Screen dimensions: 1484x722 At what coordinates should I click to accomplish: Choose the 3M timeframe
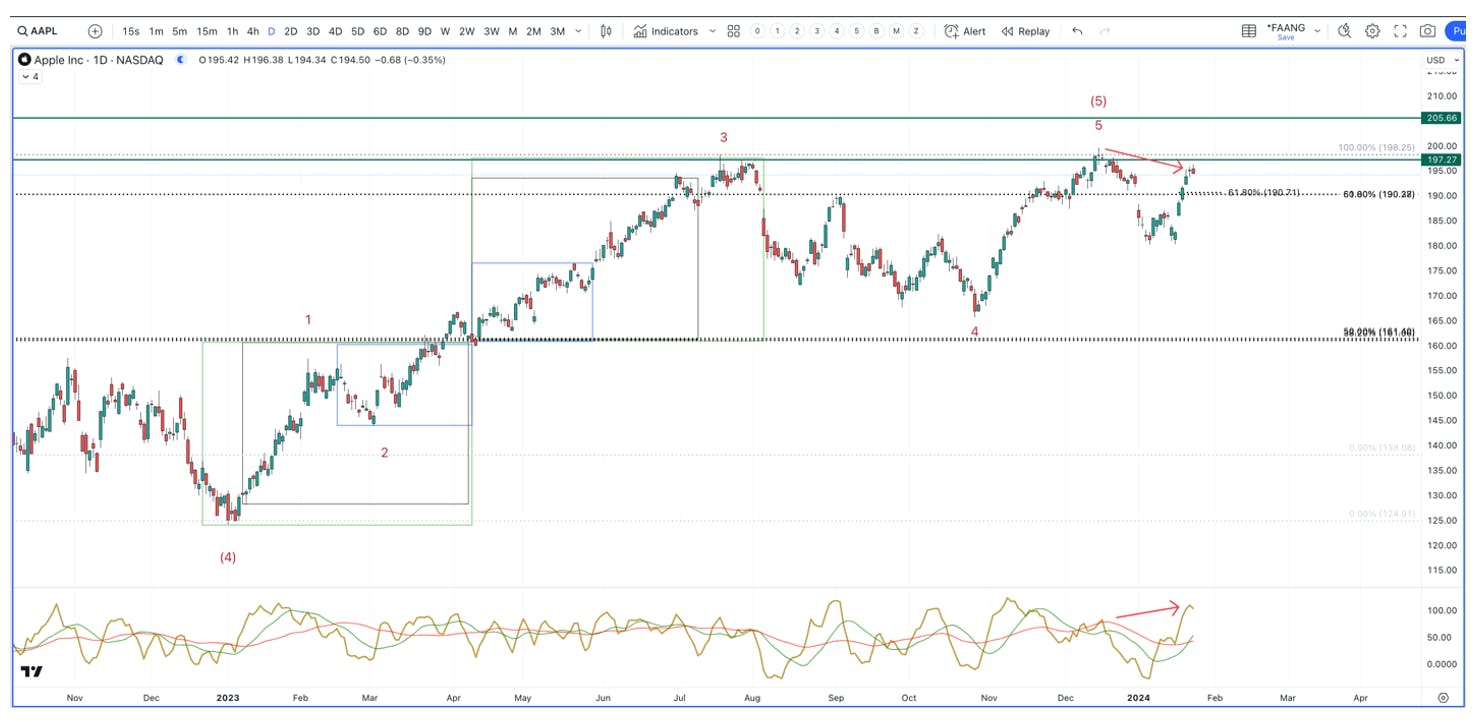coord(557,31)
